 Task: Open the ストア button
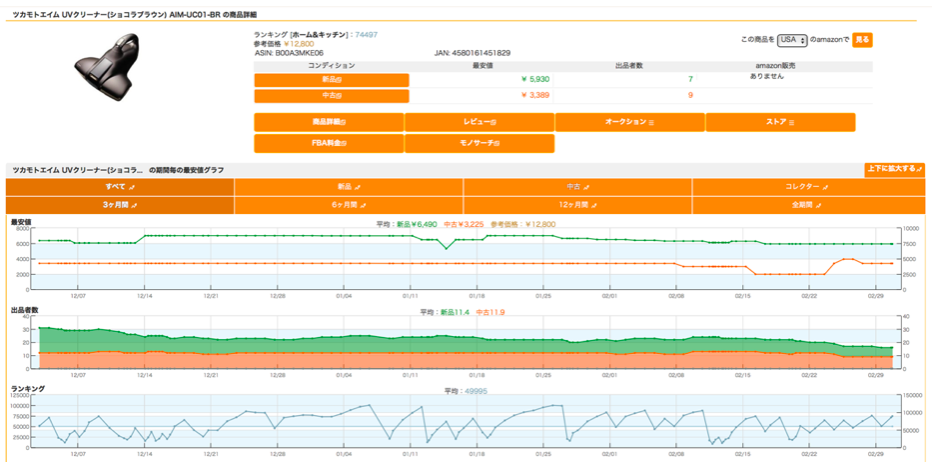(780, 122)
